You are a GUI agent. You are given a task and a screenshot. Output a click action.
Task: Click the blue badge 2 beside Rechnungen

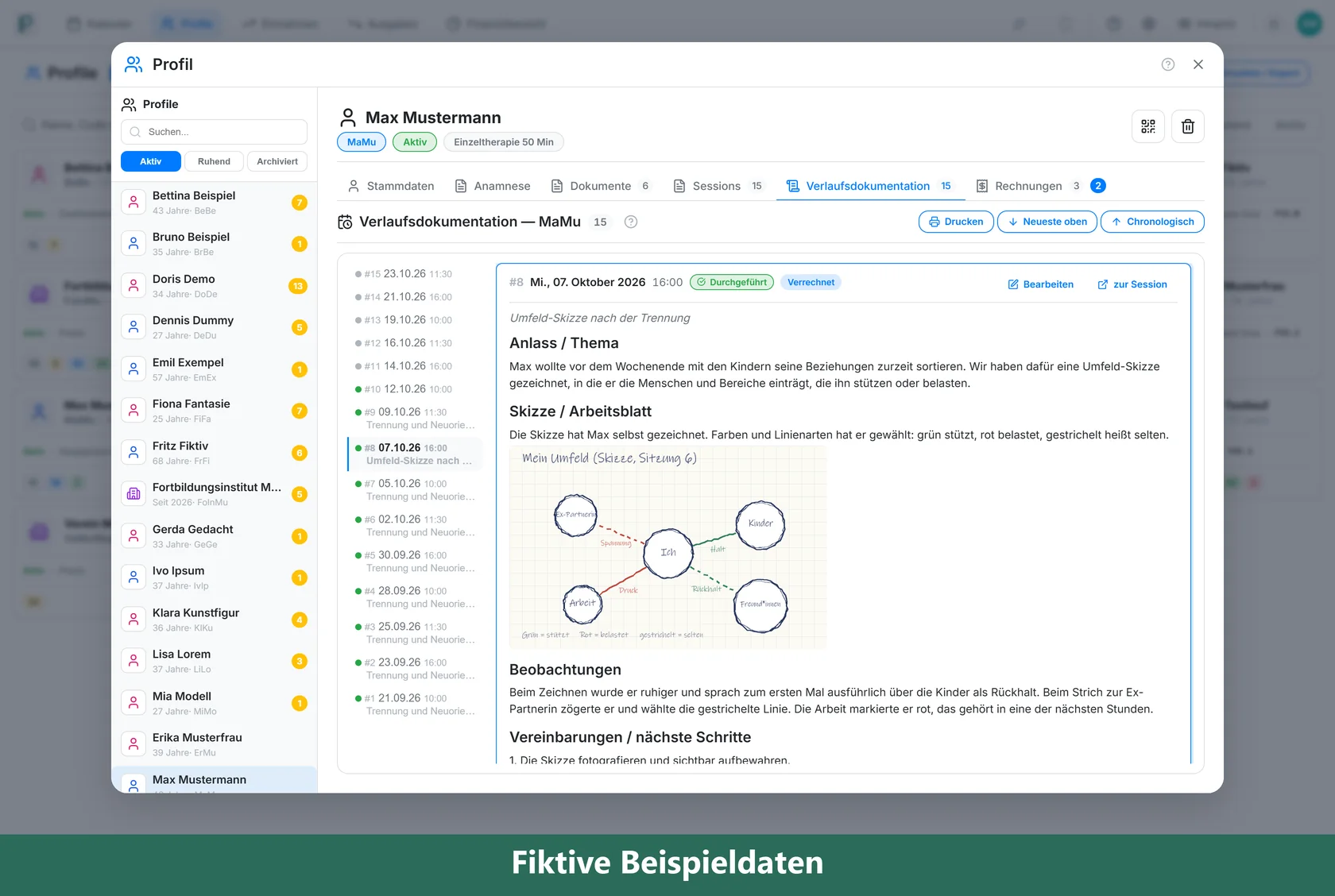[x=1098, y=186]
